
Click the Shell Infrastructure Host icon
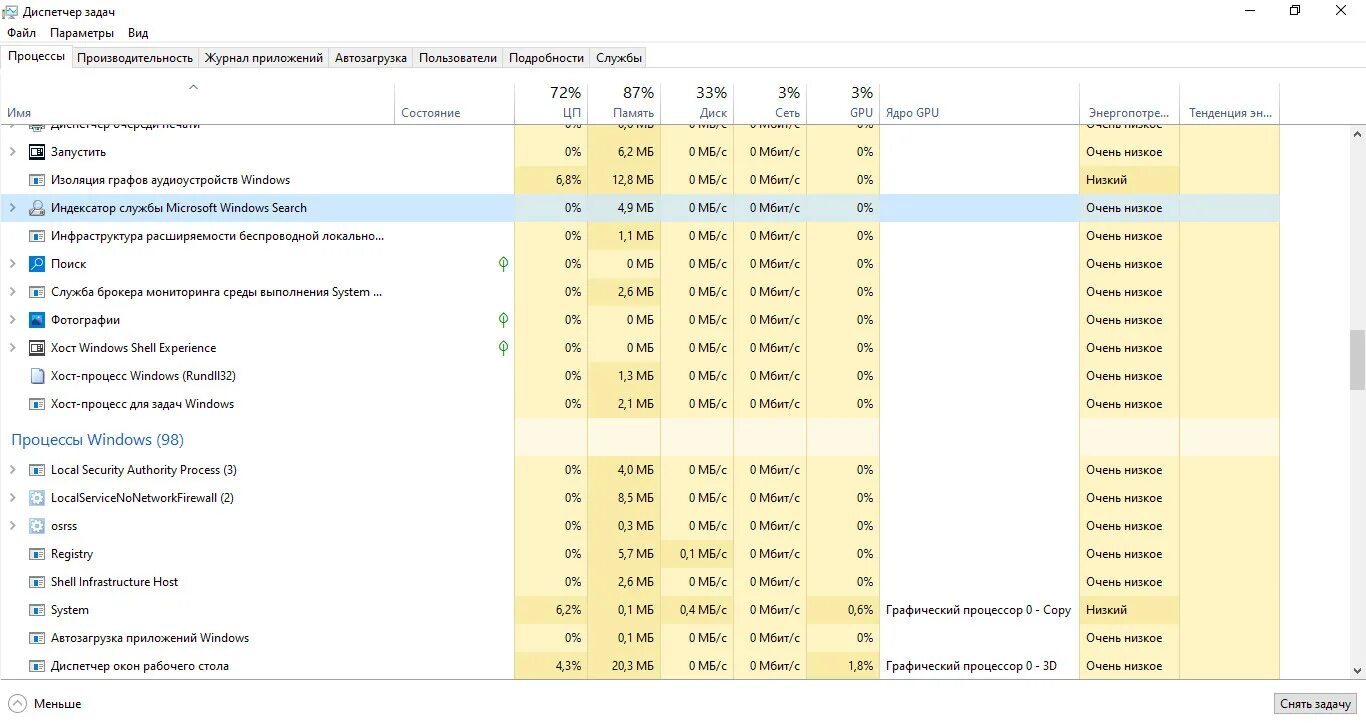(x=37, y=582)
